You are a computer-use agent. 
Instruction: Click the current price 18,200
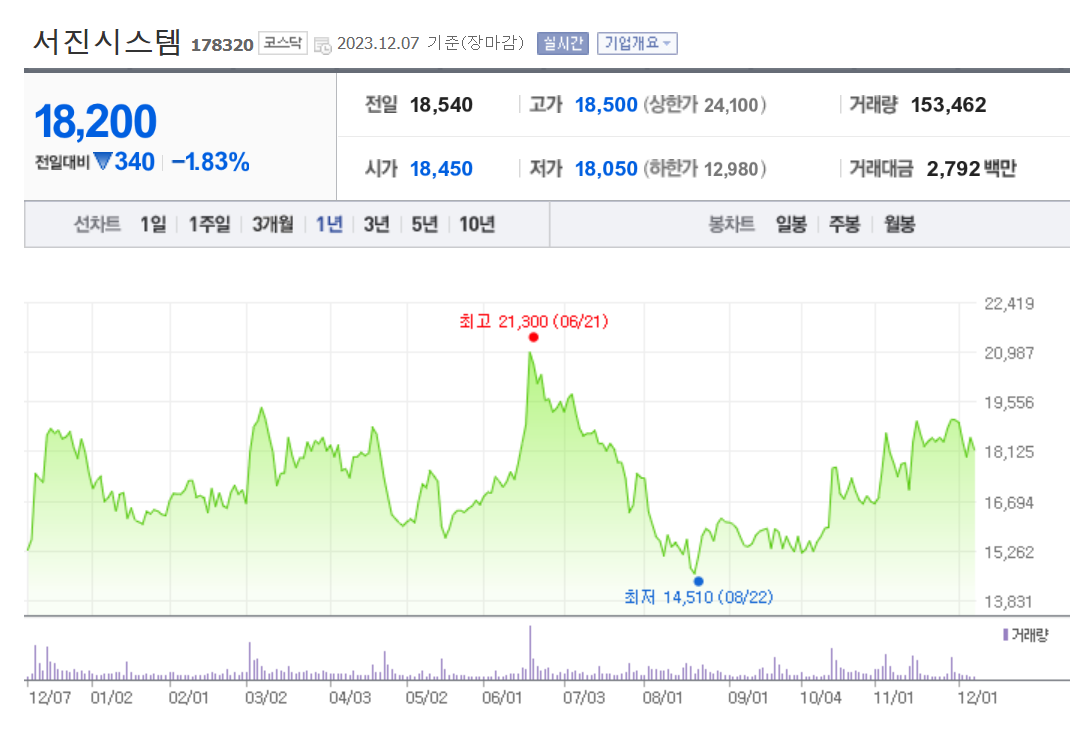(x=96, y=121)
